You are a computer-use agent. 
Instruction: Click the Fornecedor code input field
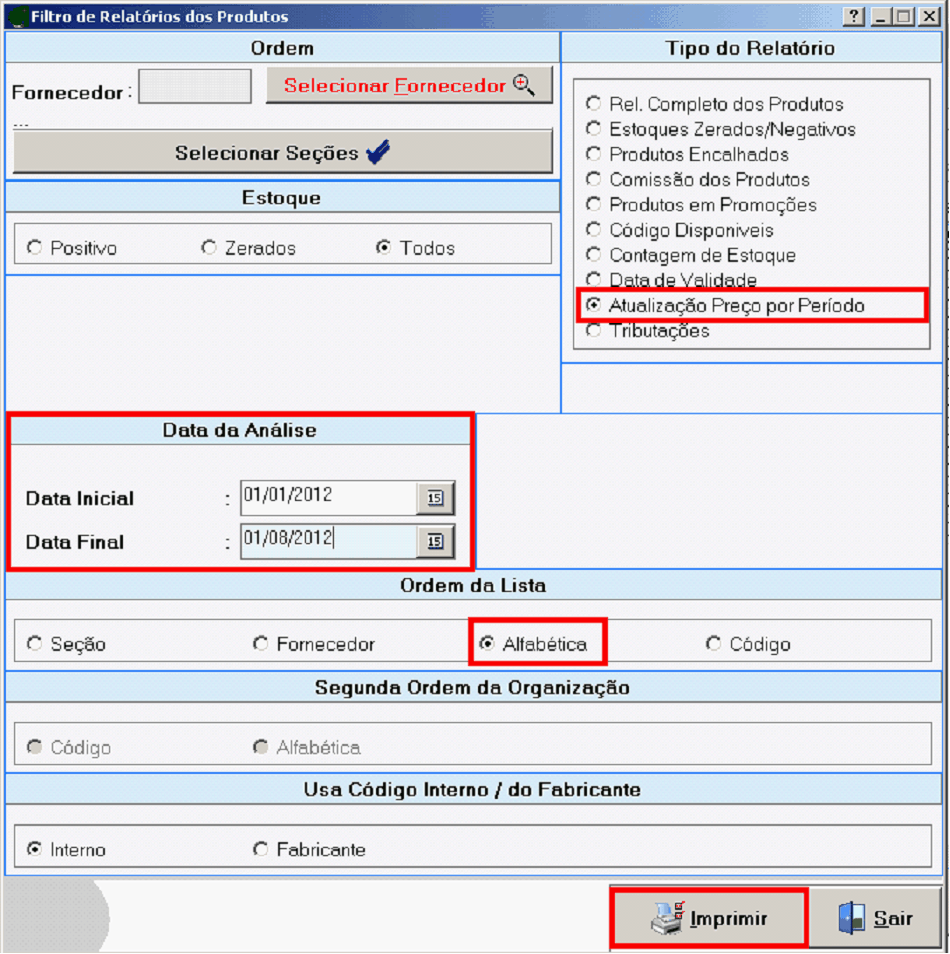pyautogui.click(x=195, y=87)
